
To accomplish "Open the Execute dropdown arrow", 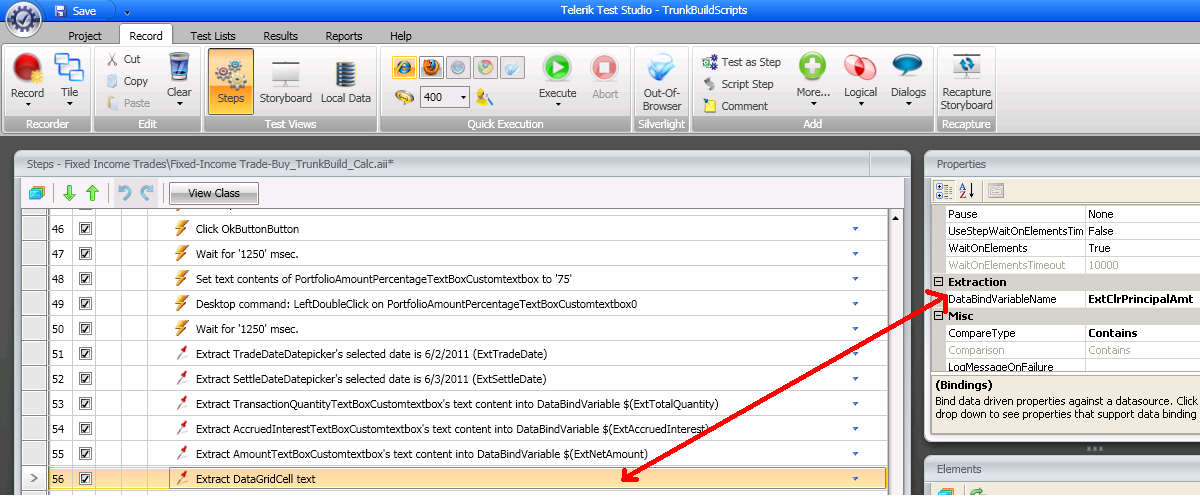I will 557,104.
